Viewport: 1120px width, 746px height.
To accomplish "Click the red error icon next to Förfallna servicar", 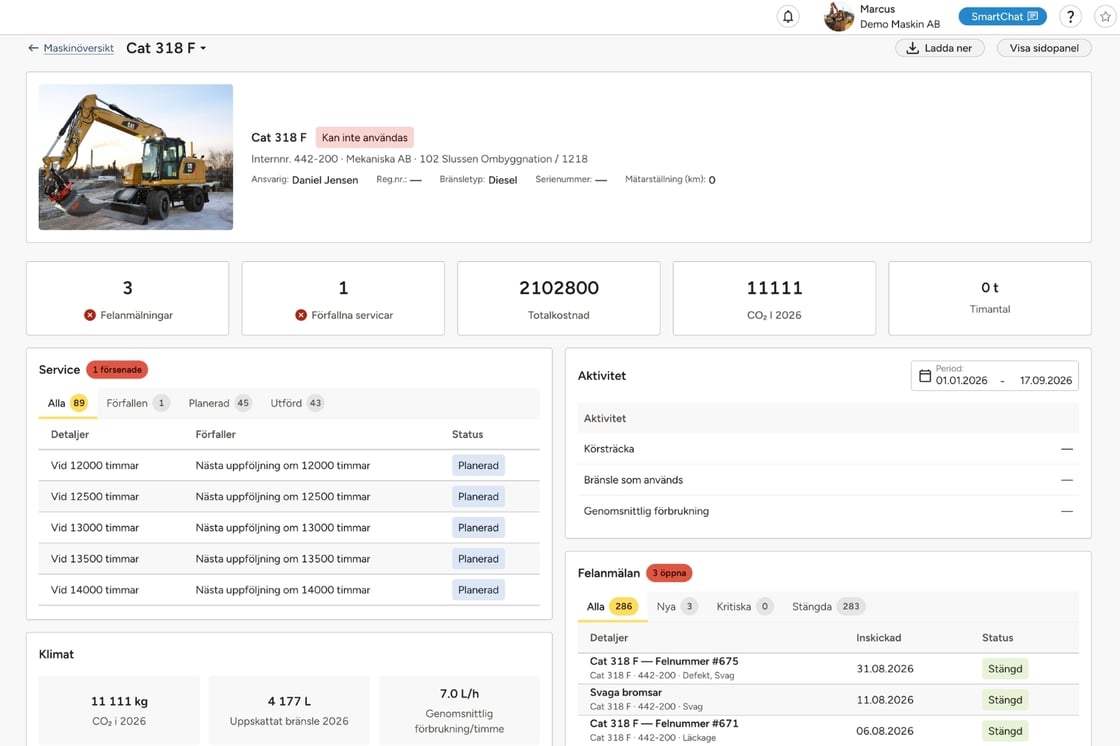I will point(301,315).
